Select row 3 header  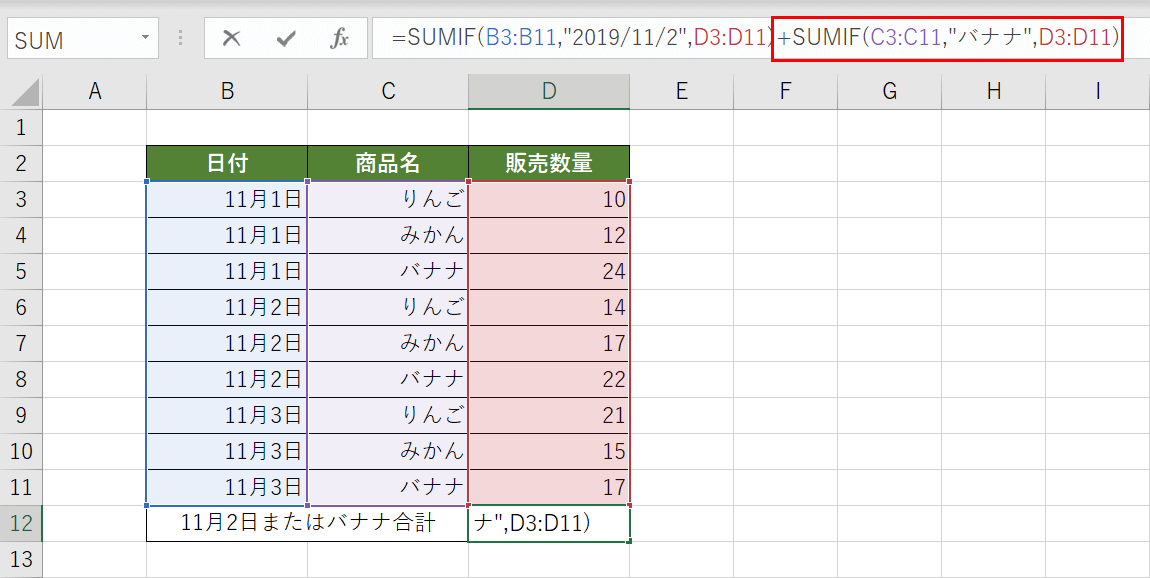tap(22, 199)
